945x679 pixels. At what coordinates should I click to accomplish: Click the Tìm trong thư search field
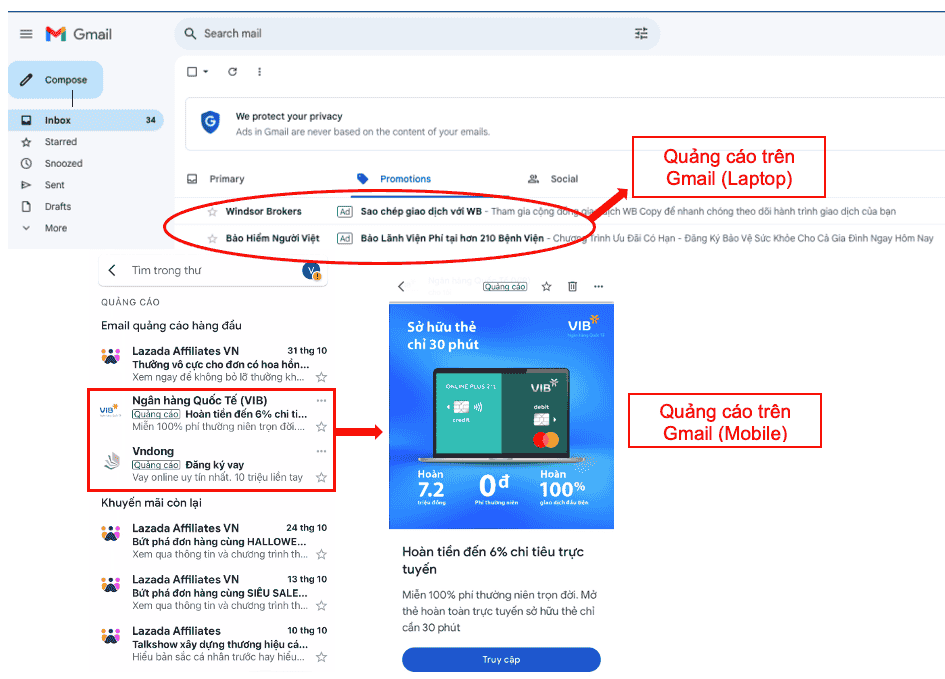pos(211,271)
